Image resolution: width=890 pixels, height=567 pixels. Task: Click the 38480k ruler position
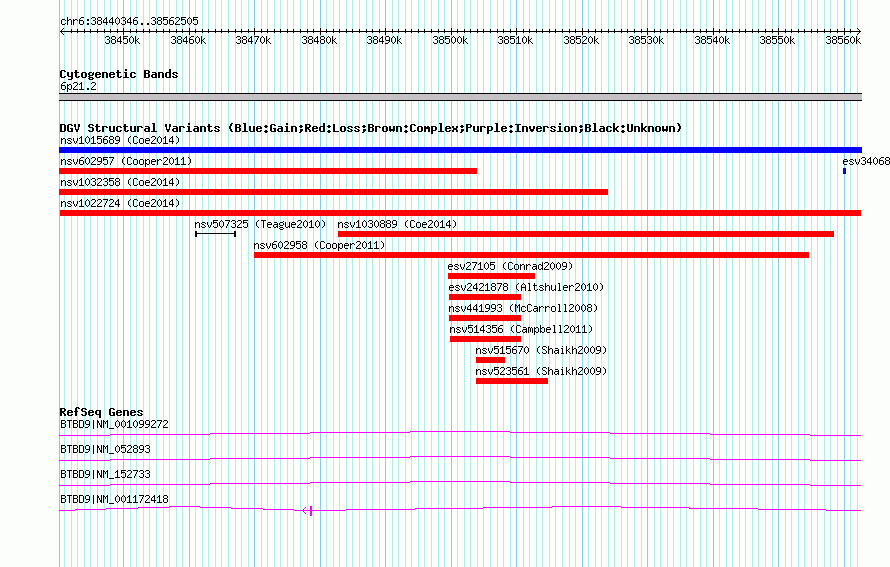click(x=319, y=40)
